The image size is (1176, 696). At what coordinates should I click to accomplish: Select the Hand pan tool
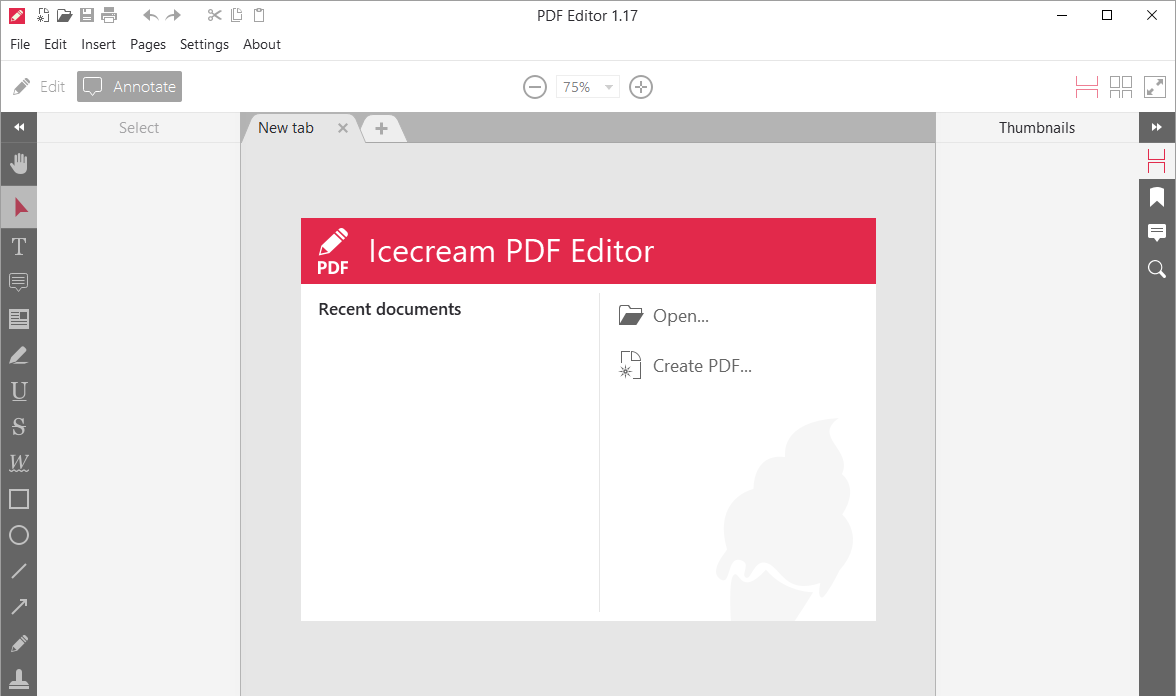19,164
